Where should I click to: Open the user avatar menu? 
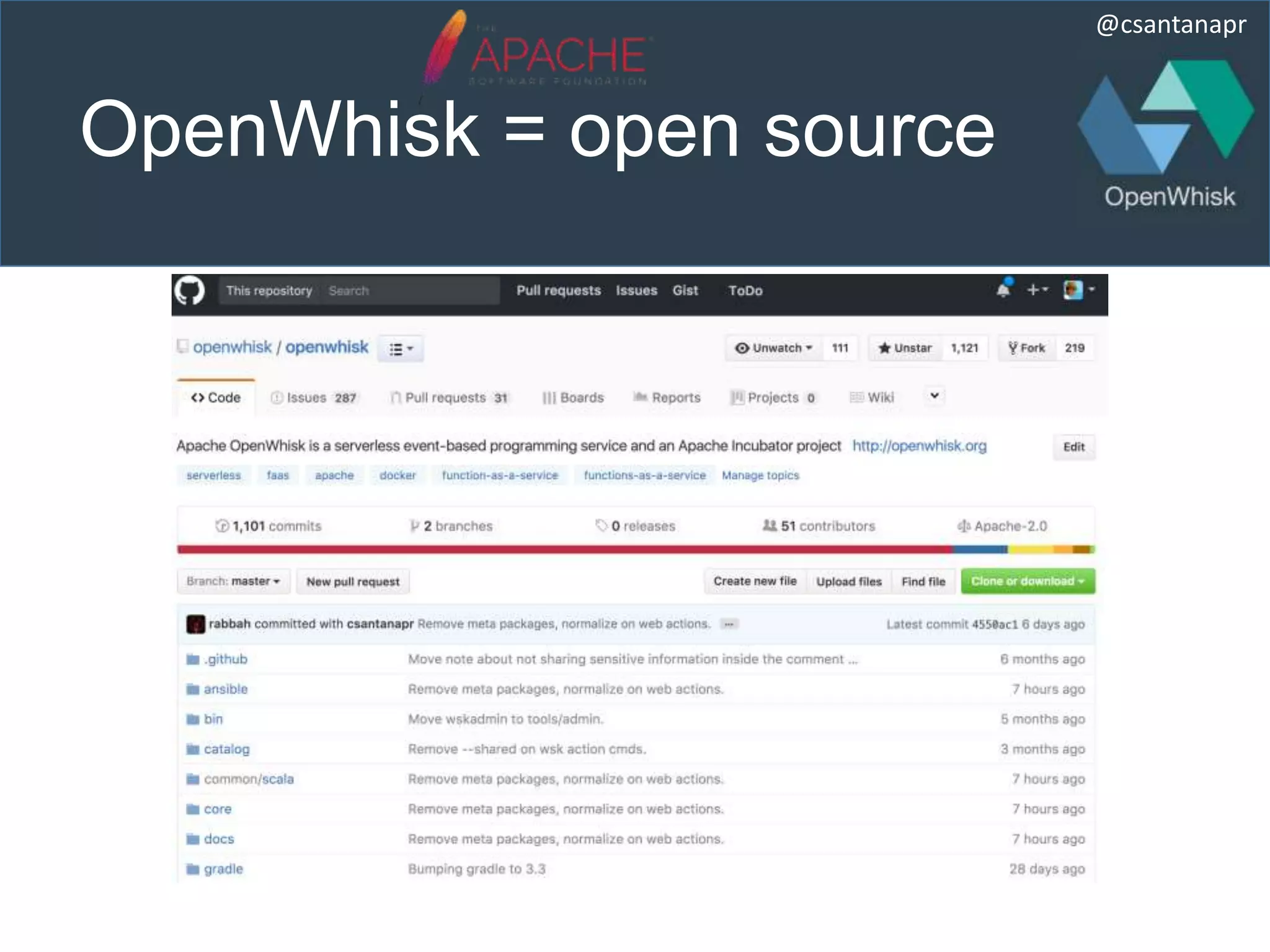(x=1079, y=289)
